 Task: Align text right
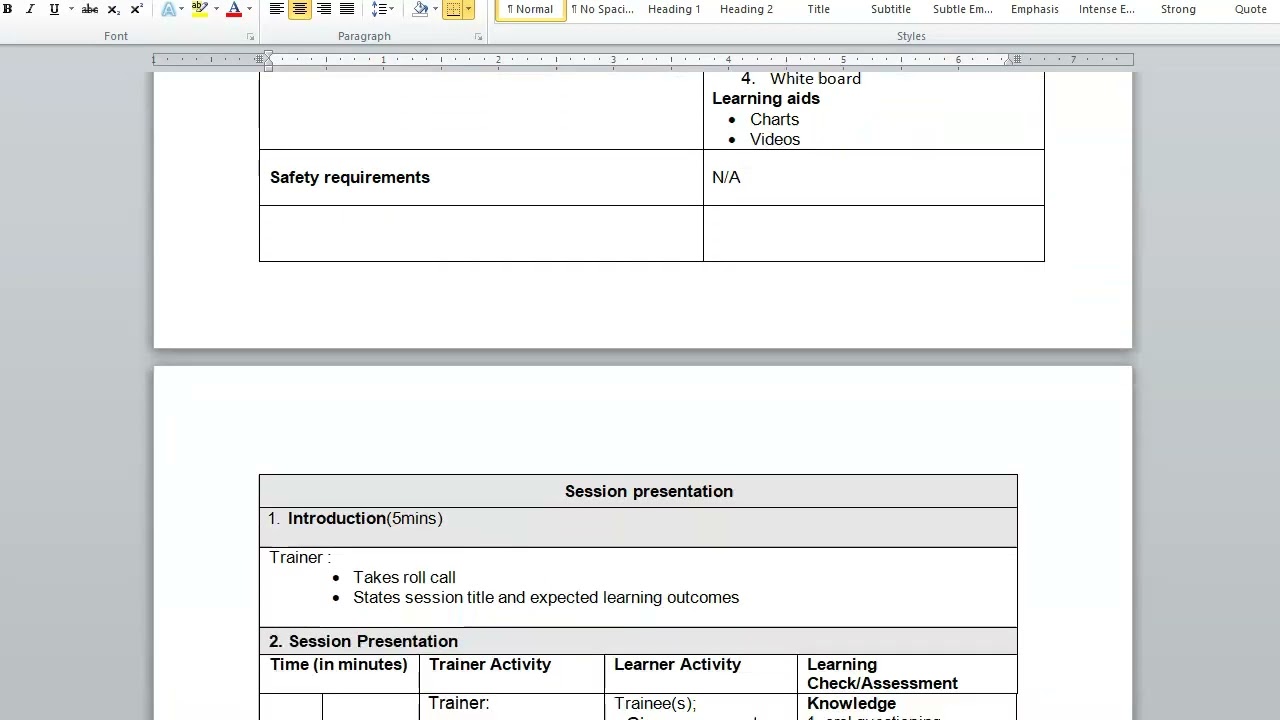pyautogui.click(x=323, y=9)
